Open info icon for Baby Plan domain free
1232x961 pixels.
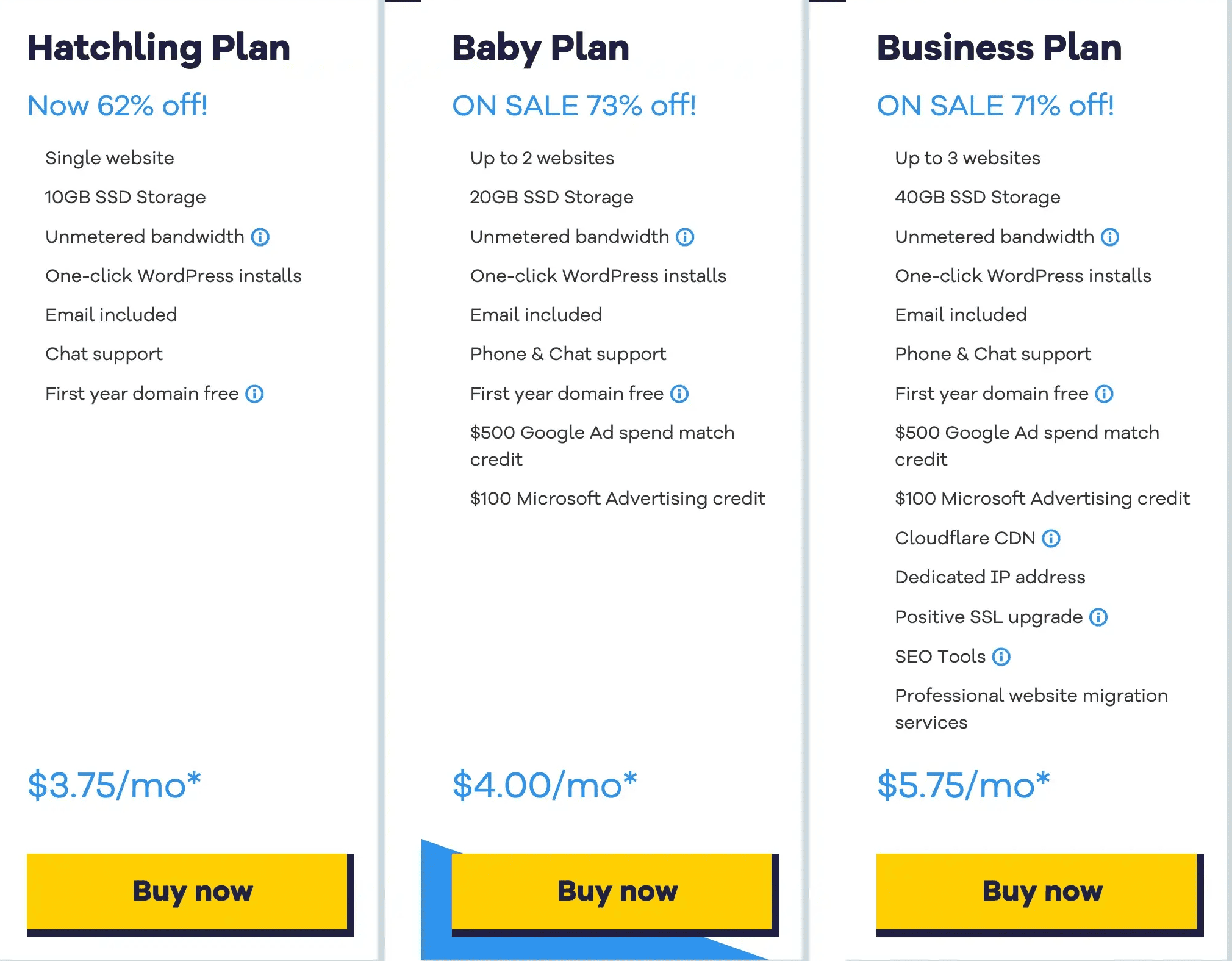679,394
